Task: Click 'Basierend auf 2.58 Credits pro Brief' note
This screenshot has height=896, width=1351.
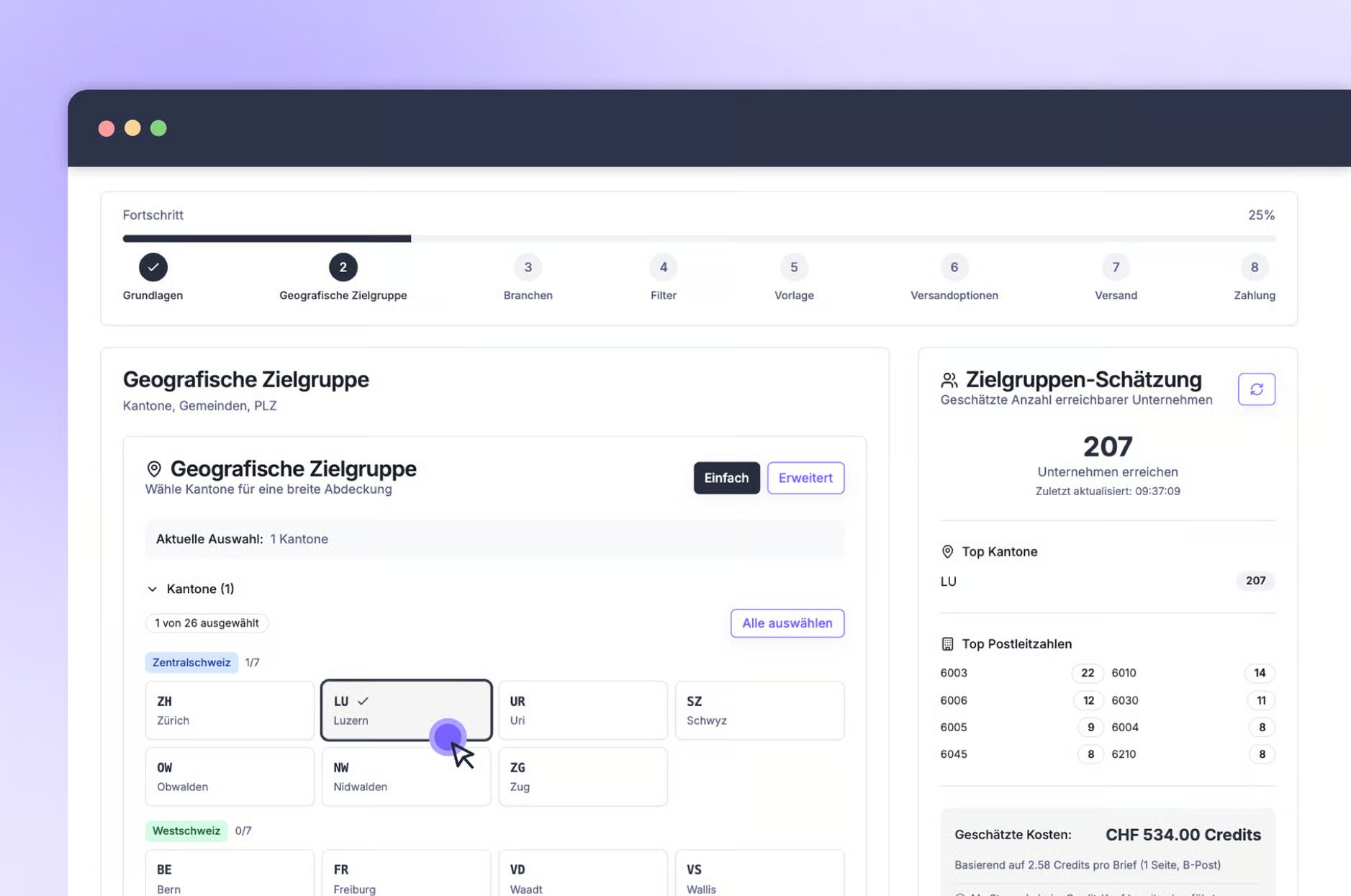Action: point(1088,865)
